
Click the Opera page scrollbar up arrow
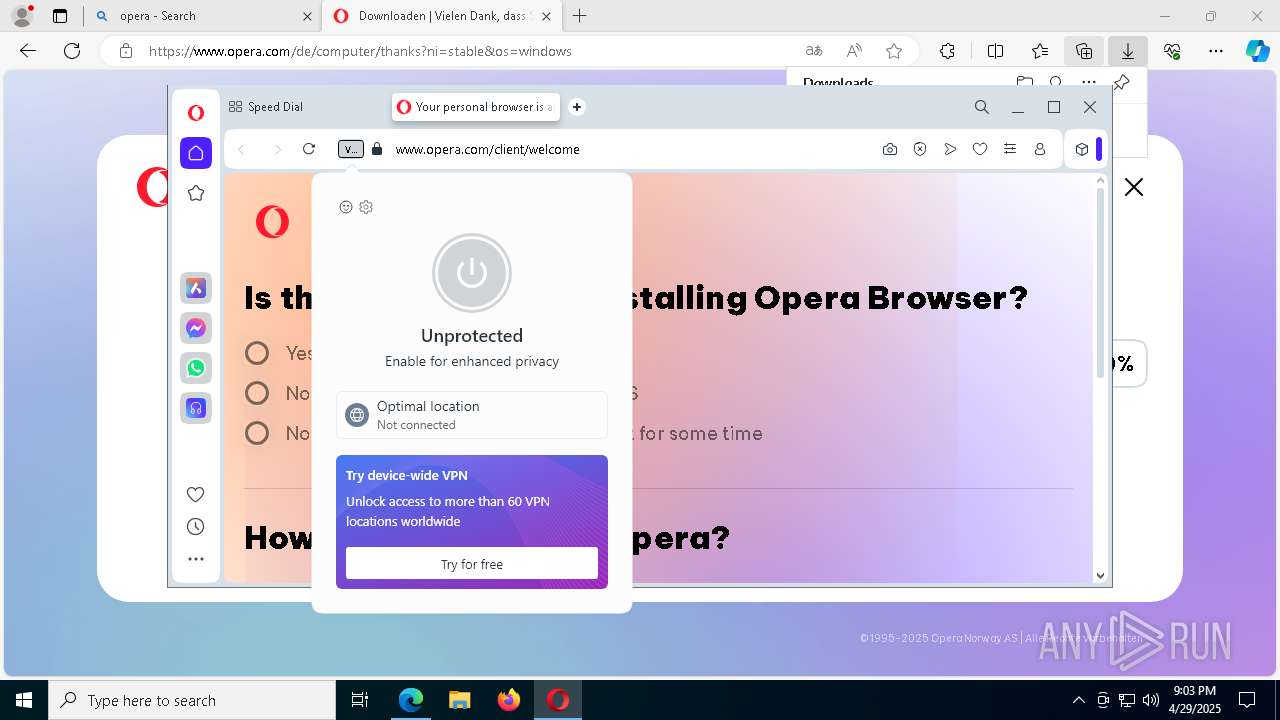coord(1101,181)
